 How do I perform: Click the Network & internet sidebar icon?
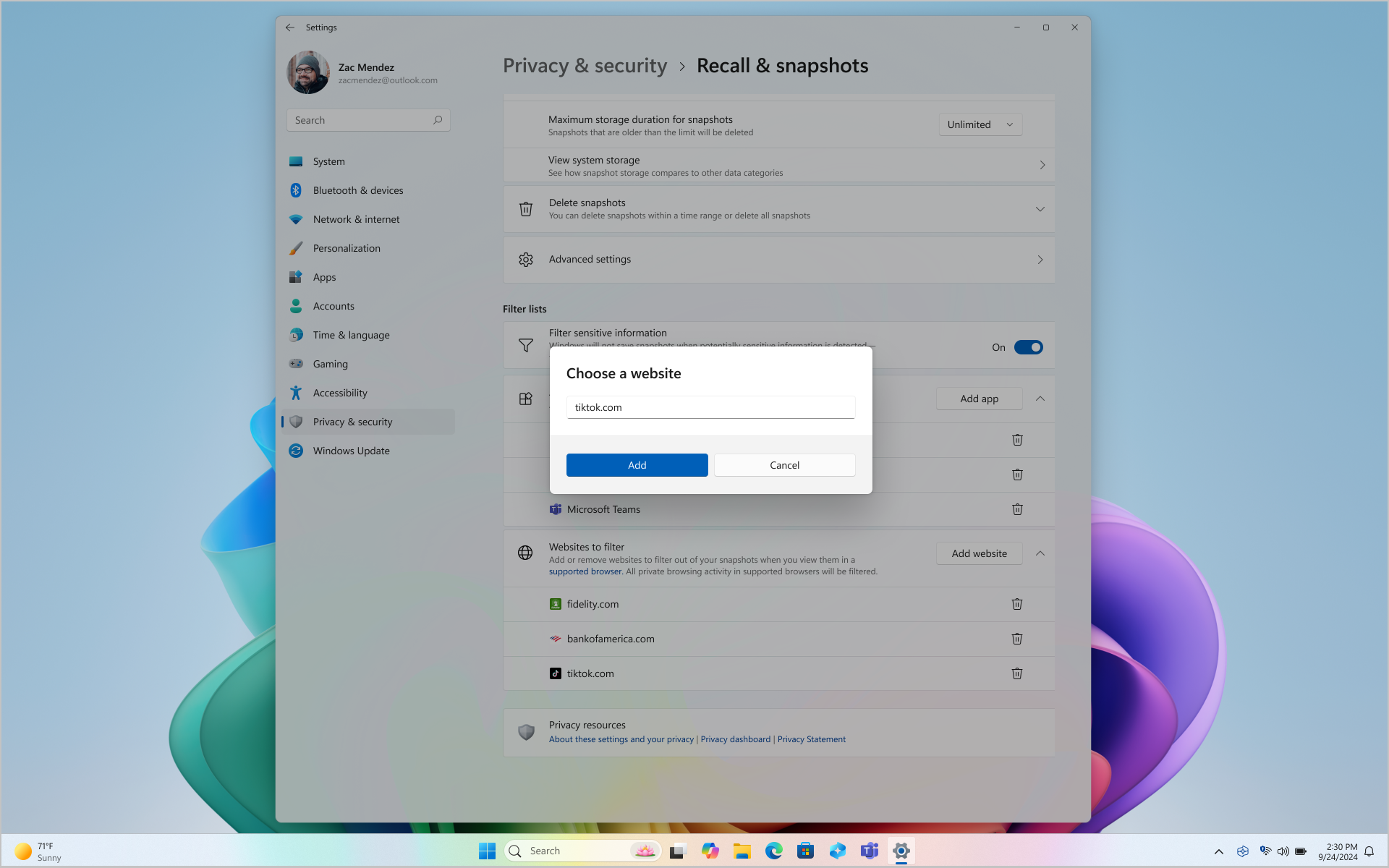tap(296, 219)
